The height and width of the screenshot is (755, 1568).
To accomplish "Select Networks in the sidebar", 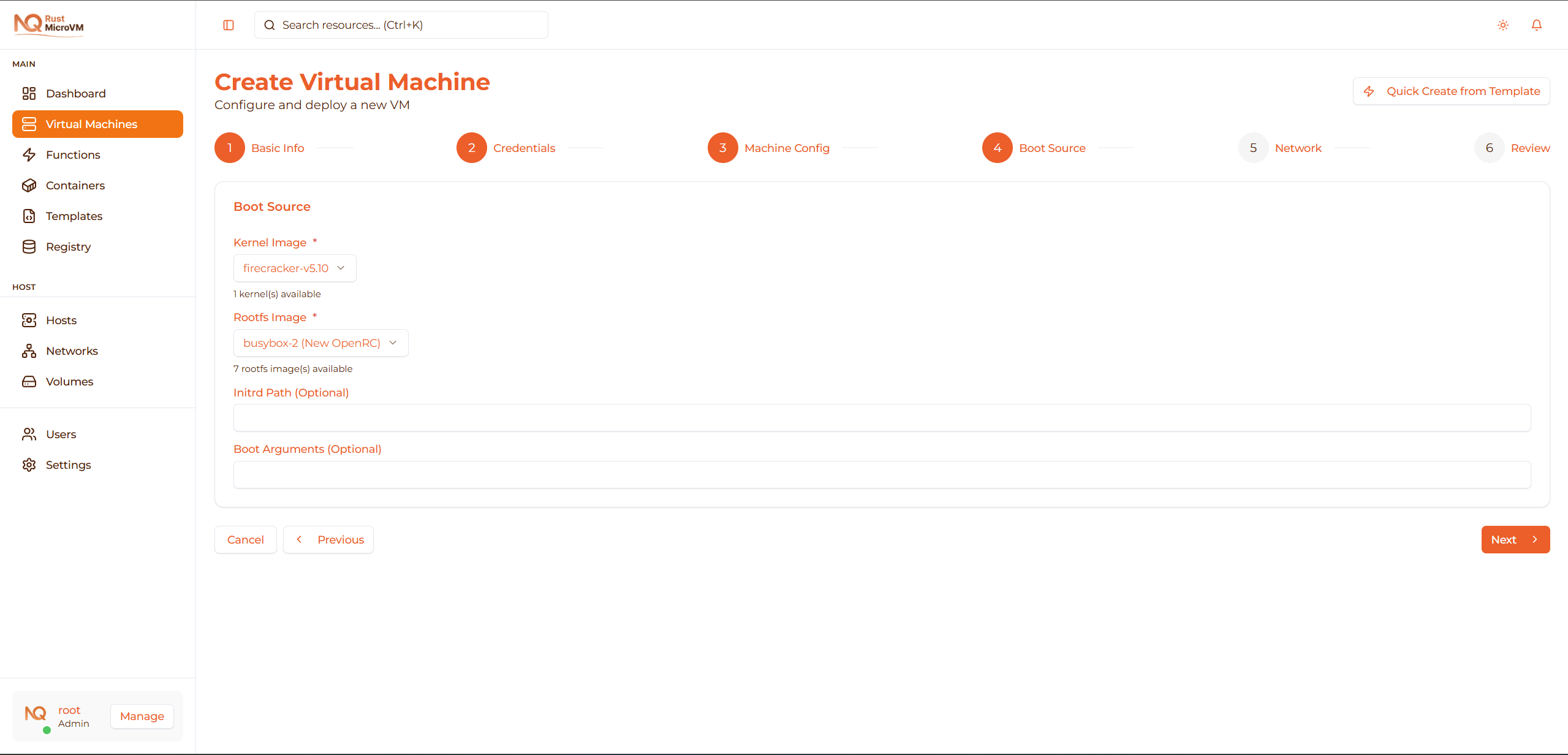I will [x=72, y=351].
